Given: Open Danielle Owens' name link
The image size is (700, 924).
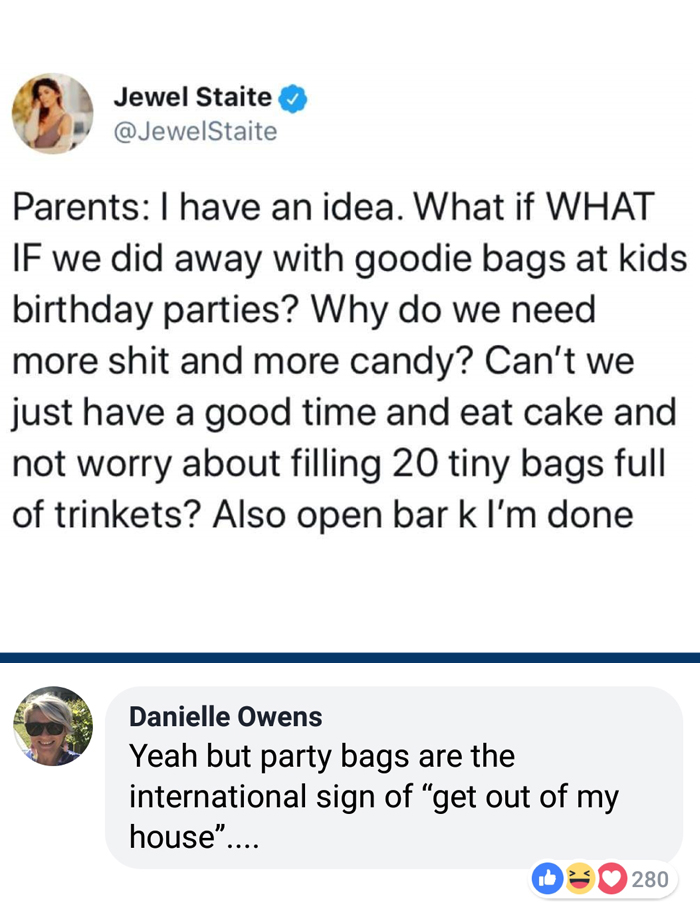Looking at the screenshot, I should [x=226, y=716].
